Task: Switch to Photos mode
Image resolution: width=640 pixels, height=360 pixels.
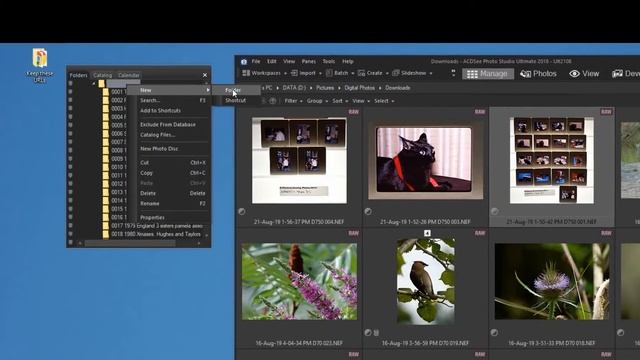Action: [538, 73]
